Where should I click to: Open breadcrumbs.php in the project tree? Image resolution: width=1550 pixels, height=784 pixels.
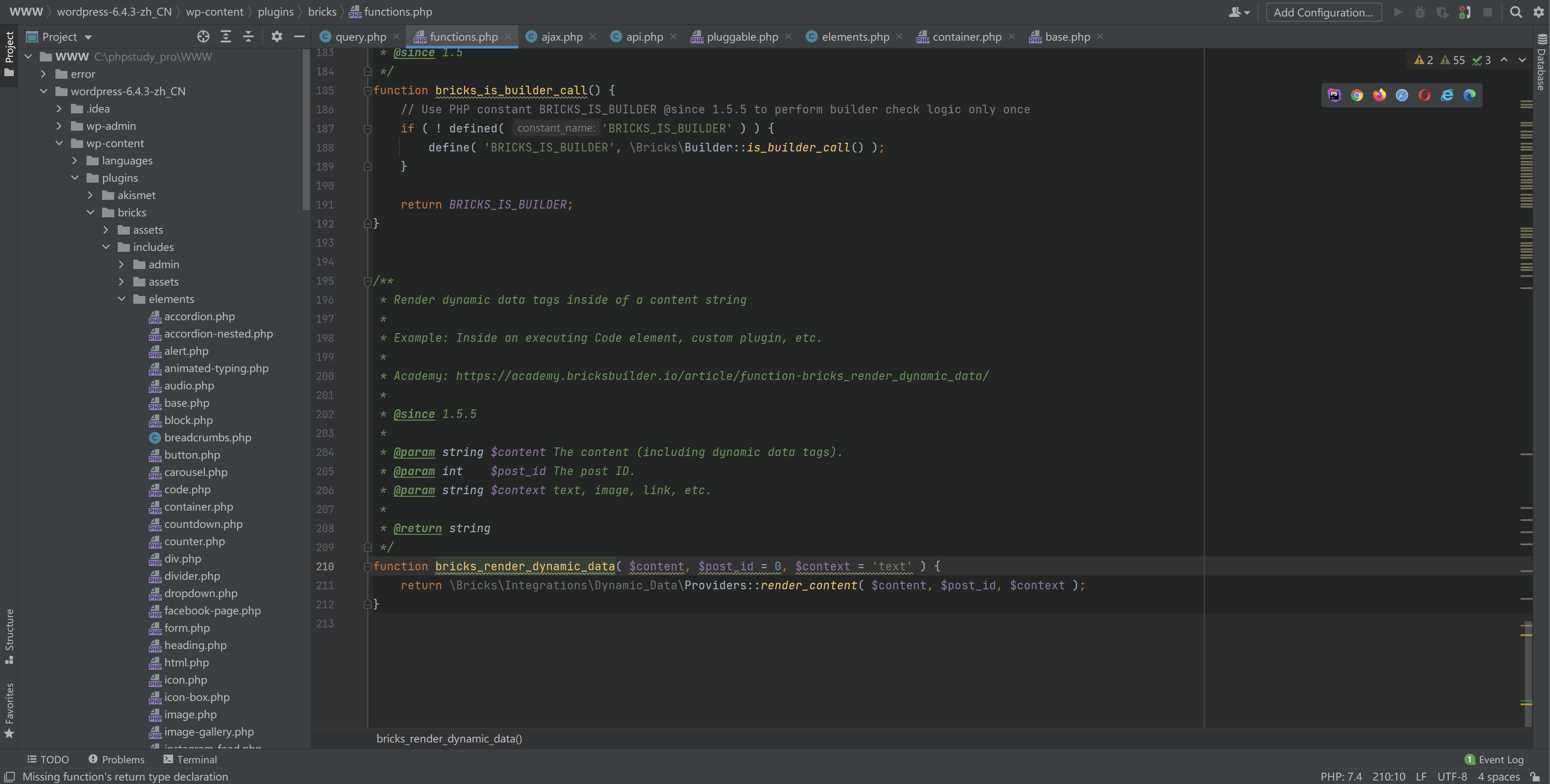[208, 437]
